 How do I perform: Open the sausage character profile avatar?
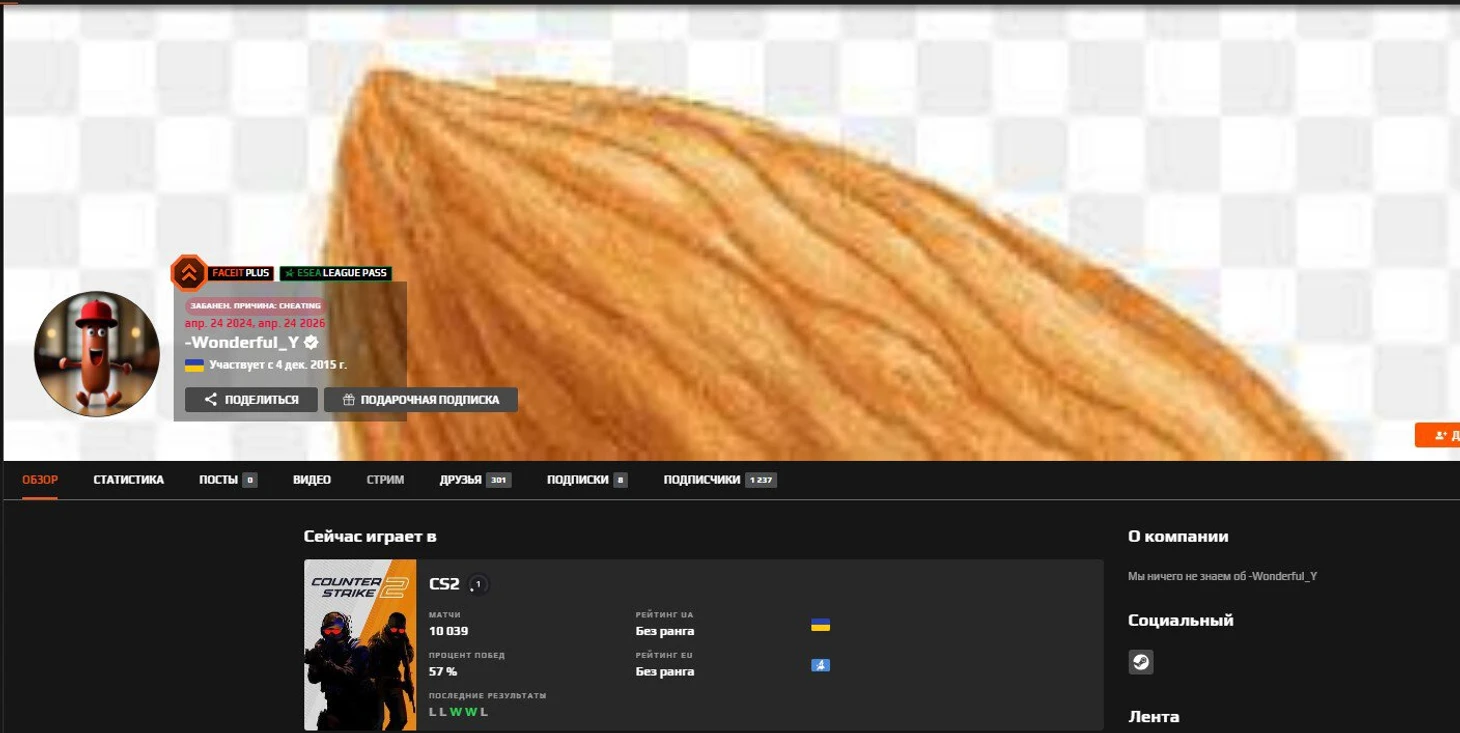pyautogui.click(x=97, y=354)
